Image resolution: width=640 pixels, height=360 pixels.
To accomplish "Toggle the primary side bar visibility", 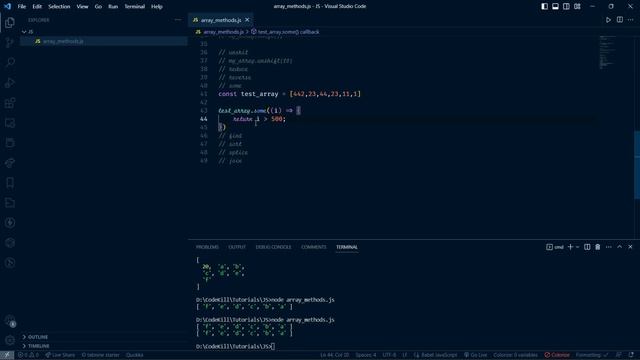I will tap(544, 7).
